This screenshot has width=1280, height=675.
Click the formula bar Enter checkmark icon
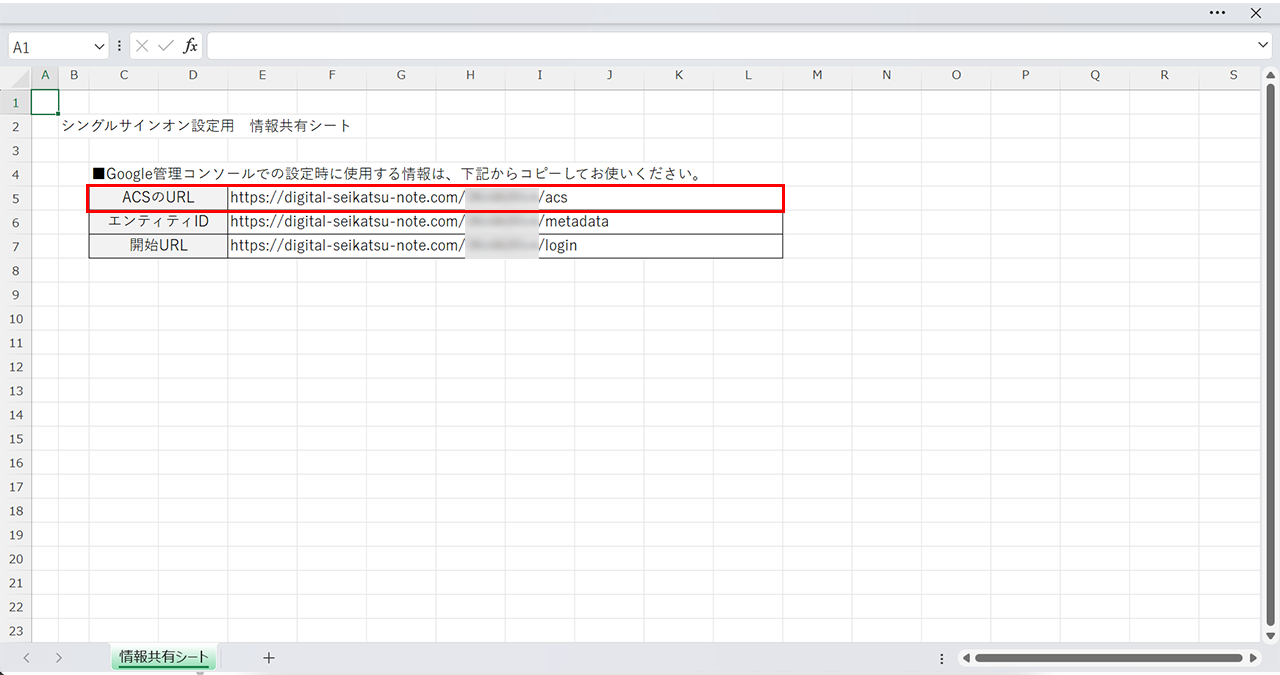pyautogui.click(x=166, y=46)
